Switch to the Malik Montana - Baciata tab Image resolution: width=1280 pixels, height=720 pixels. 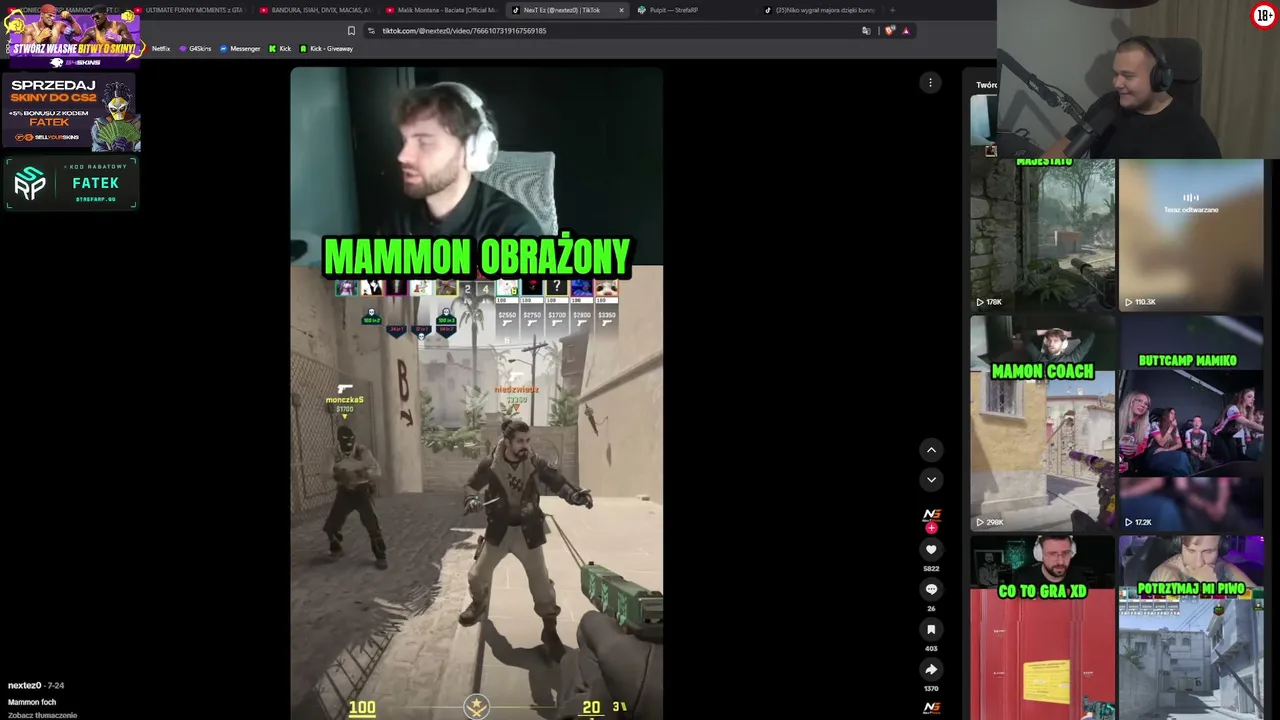441,10
